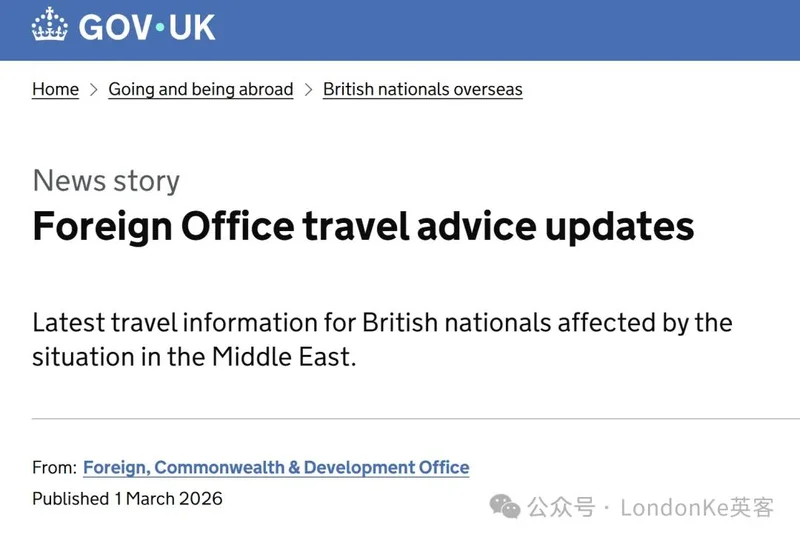The image size is (800, 540).
Task: Click the Middle East travel summary paragraph
Action: tap(382, 339)
